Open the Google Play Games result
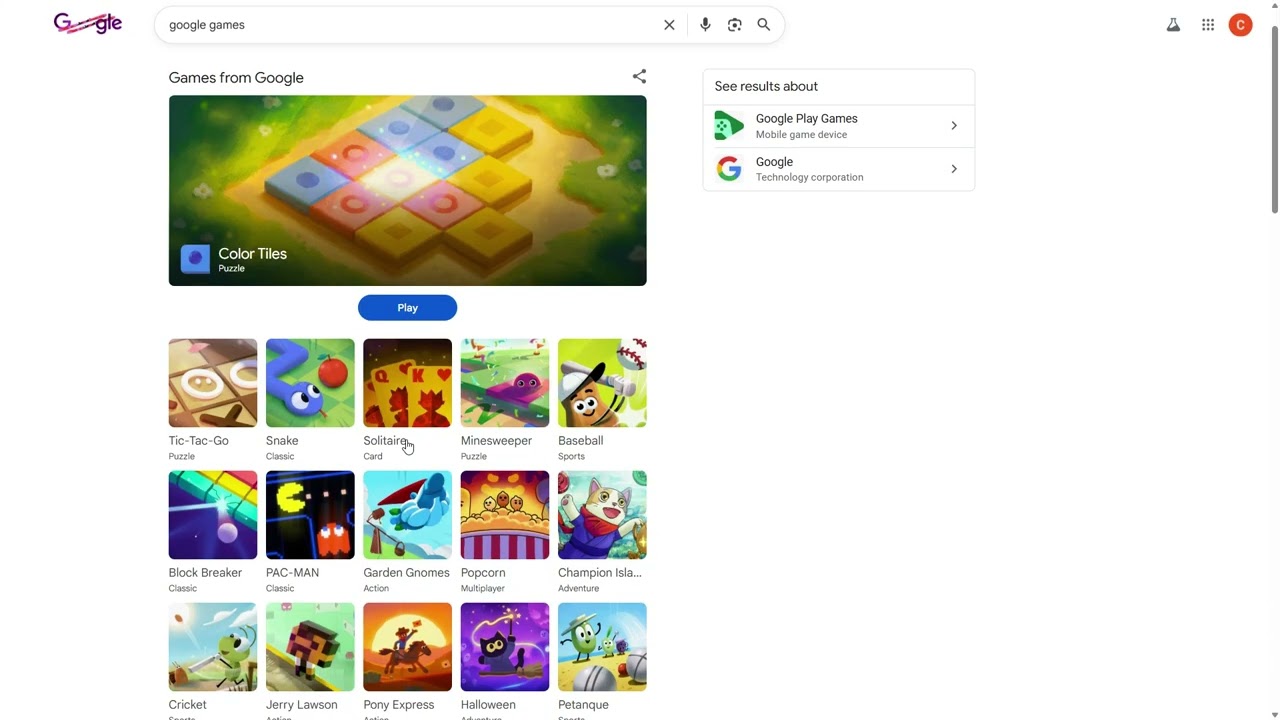This screenshot has width=1280, height=720. point(838,126)
